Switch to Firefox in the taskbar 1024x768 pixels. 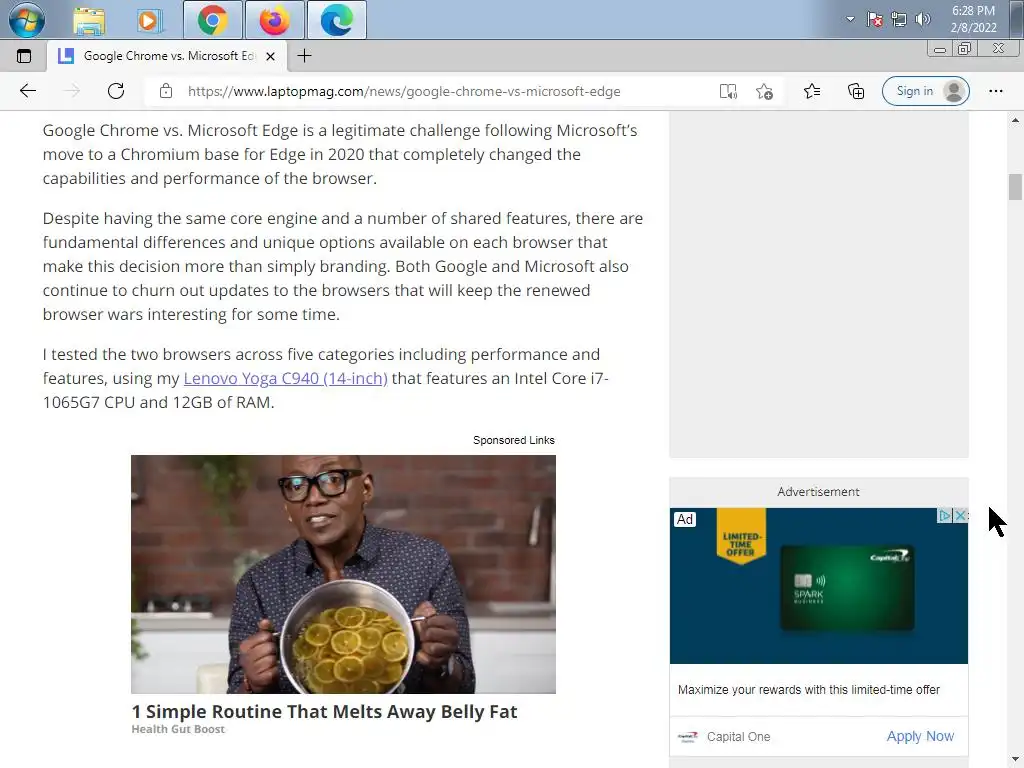coord(274,20)
